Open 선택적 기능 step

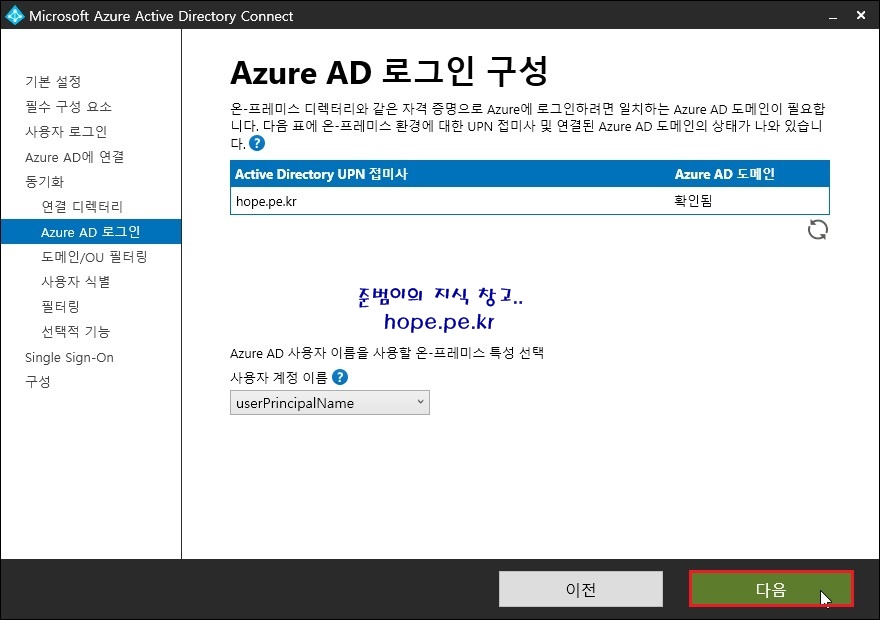pyautogui.click(x=76, y=332)
